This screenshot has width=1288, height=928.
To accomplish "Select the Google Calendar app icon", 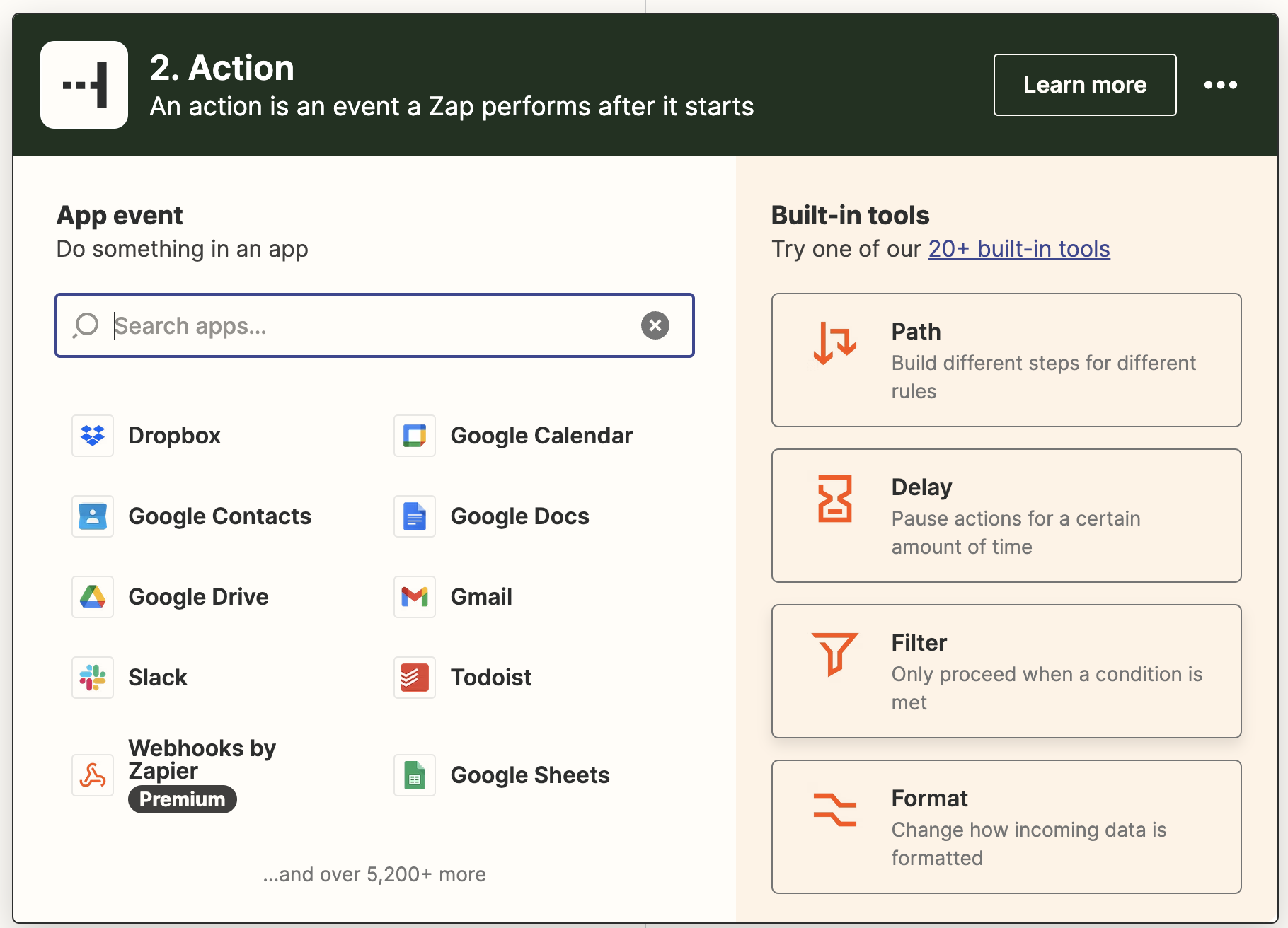I will (415, 436).
